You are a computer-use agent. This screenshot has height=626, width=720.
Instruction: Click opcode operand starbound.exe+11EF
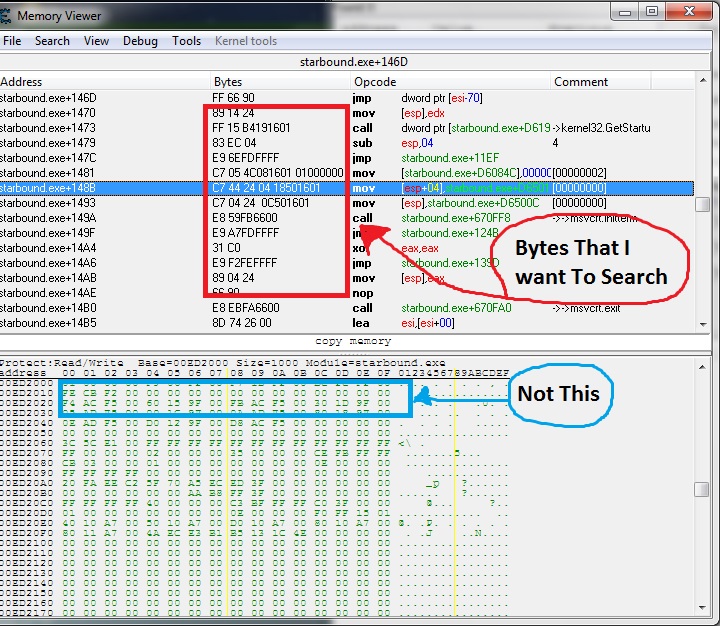tap(450, 158)
